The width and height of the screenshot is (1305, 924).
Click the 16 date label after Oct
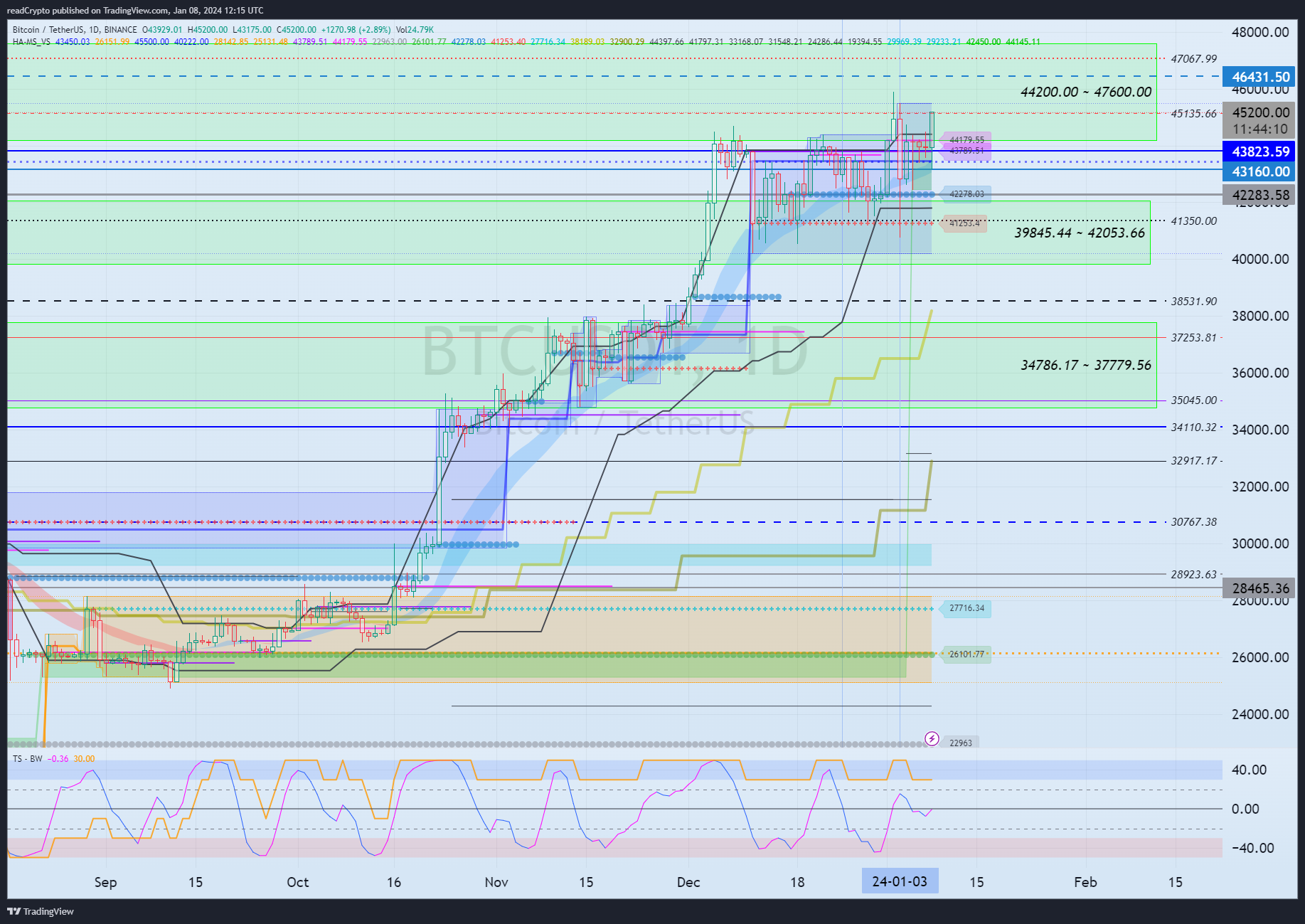tap(394, 882)
